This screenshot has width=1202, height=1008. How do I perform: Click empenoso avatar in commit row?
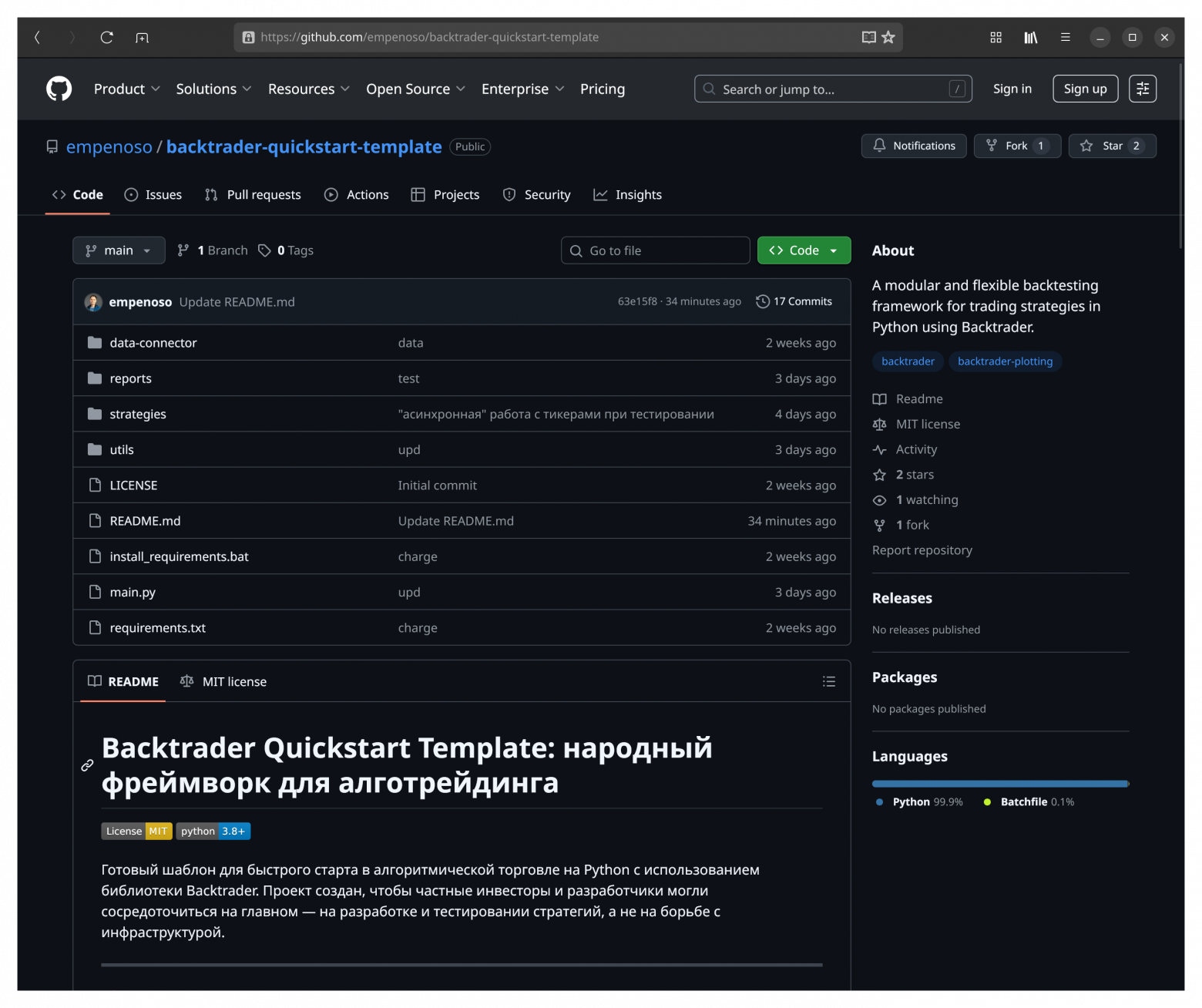(93, 302)
